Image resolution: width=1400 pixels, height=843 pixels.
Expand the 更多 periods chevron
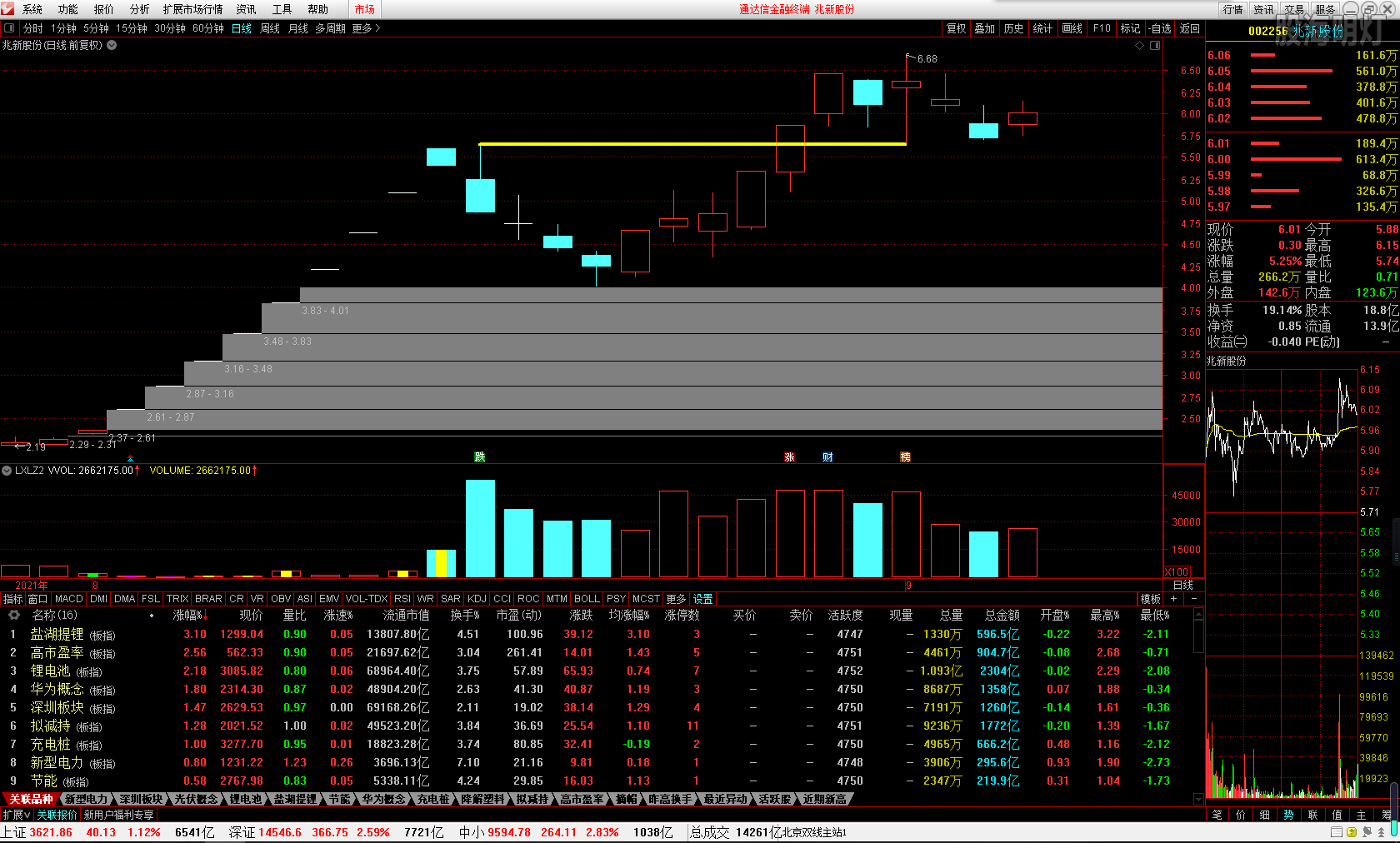tap(366, 28)
